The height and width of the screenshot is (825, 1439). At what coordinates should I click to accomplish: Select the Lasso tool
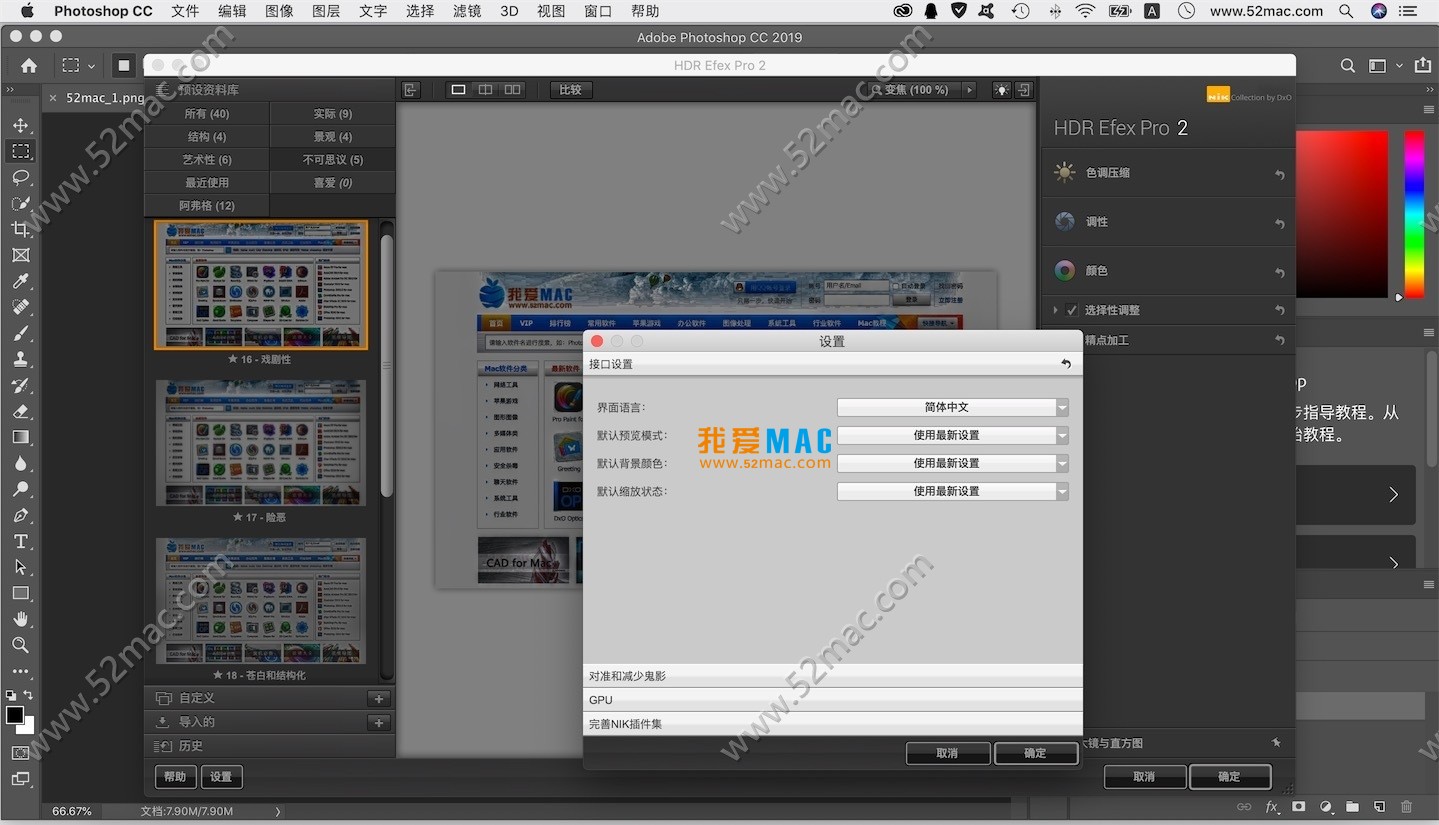pos(20,178)
